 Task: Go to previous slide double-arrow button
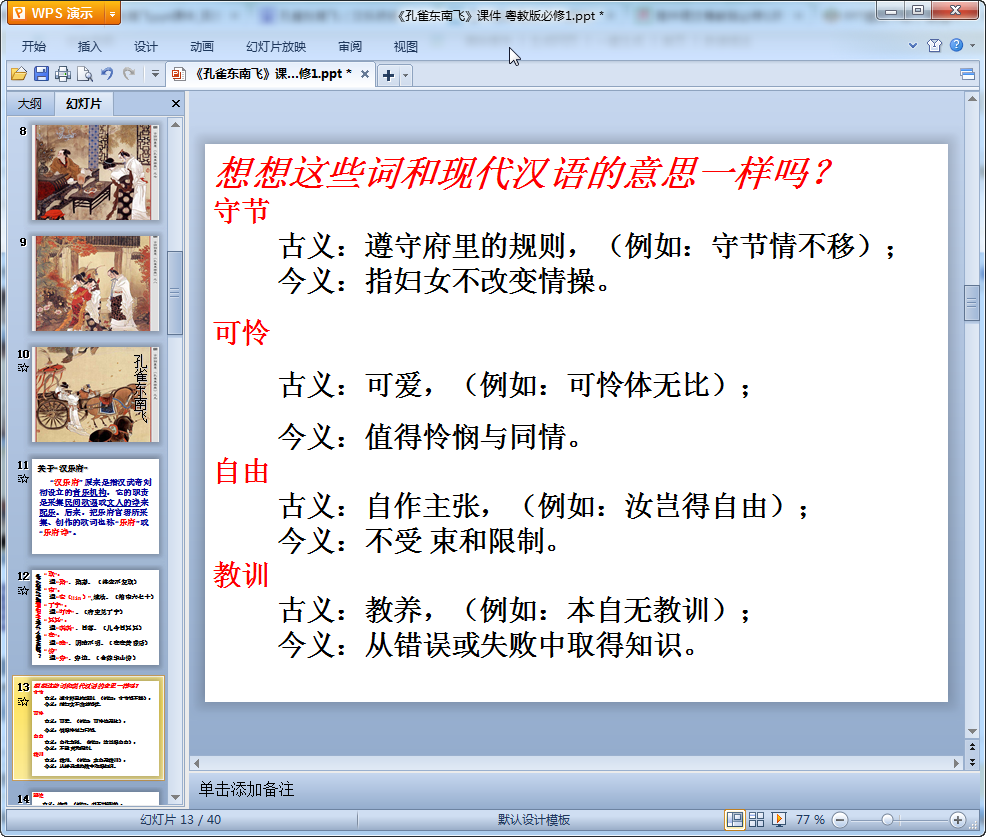click(x=972, y=747)
